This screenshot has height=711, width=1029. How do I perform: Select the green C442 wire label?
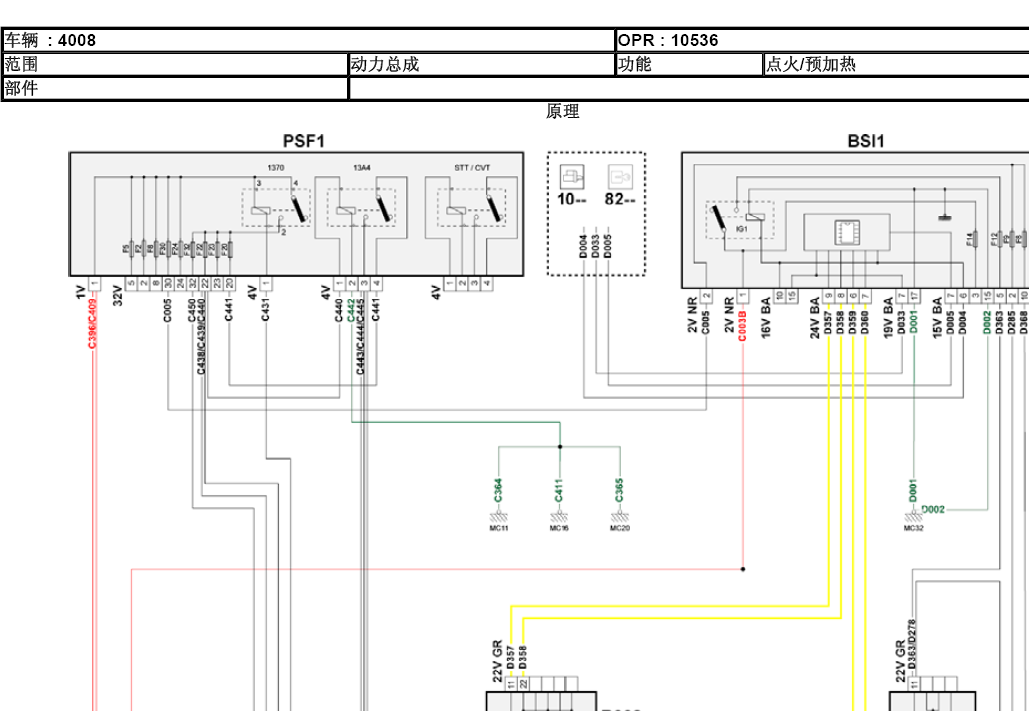(352, 309)
